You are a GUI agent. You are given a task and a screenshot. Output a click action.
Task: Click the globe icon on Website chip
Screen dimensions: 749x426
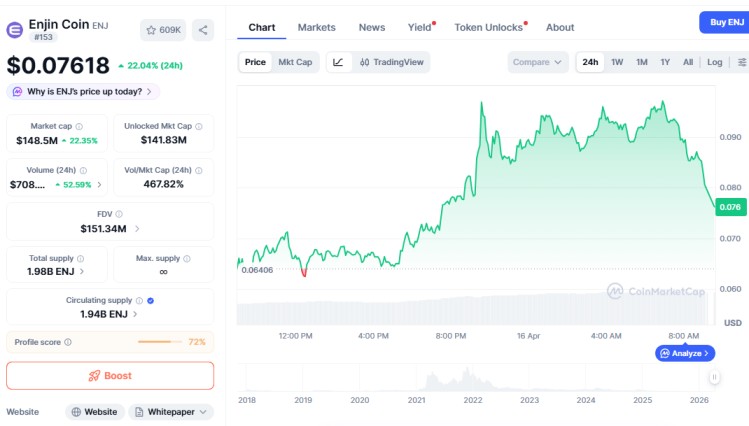(x=76, y=412)
